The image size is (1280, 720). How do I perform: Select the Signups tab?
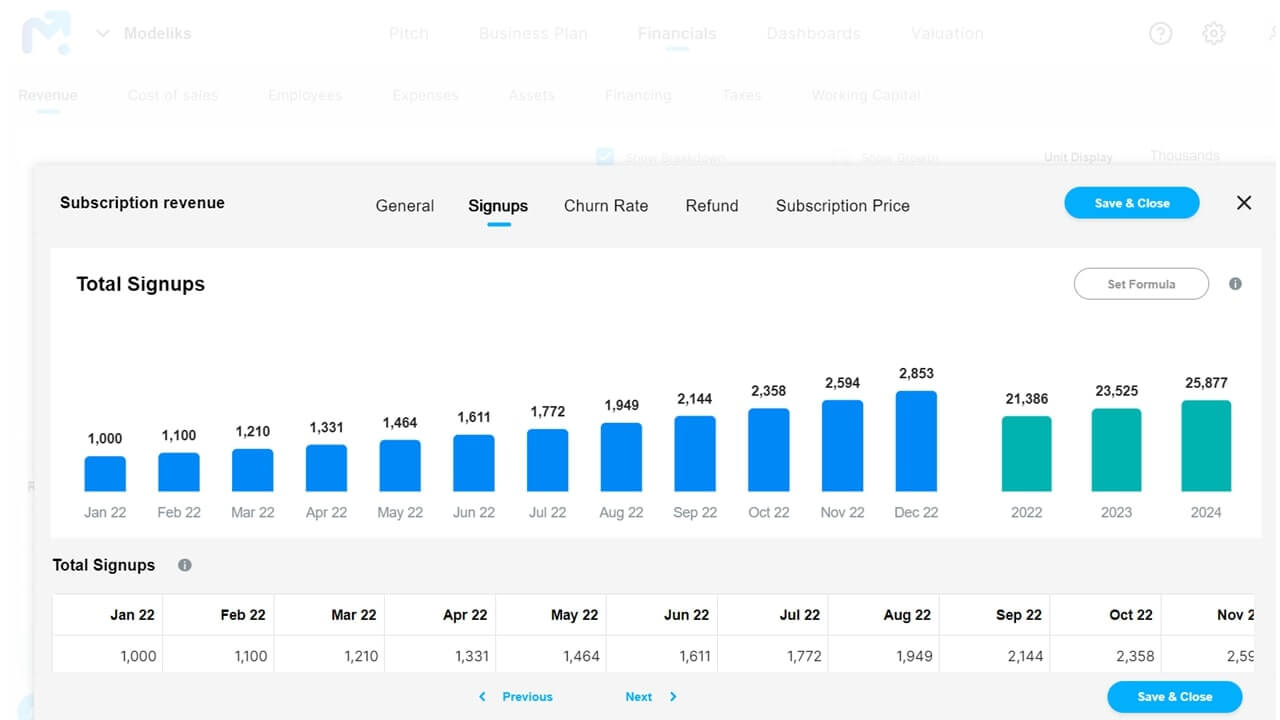pyautogui.click(x=498, y=206)
